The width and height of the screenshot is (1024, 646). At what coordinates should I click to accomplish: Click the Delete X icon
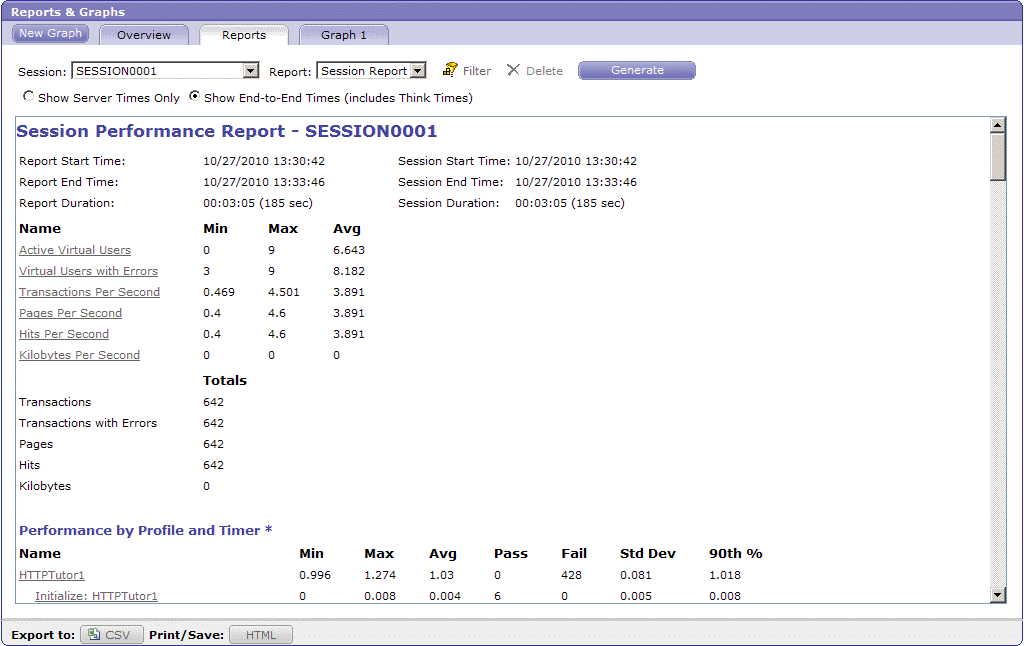[x=513, y=70]
